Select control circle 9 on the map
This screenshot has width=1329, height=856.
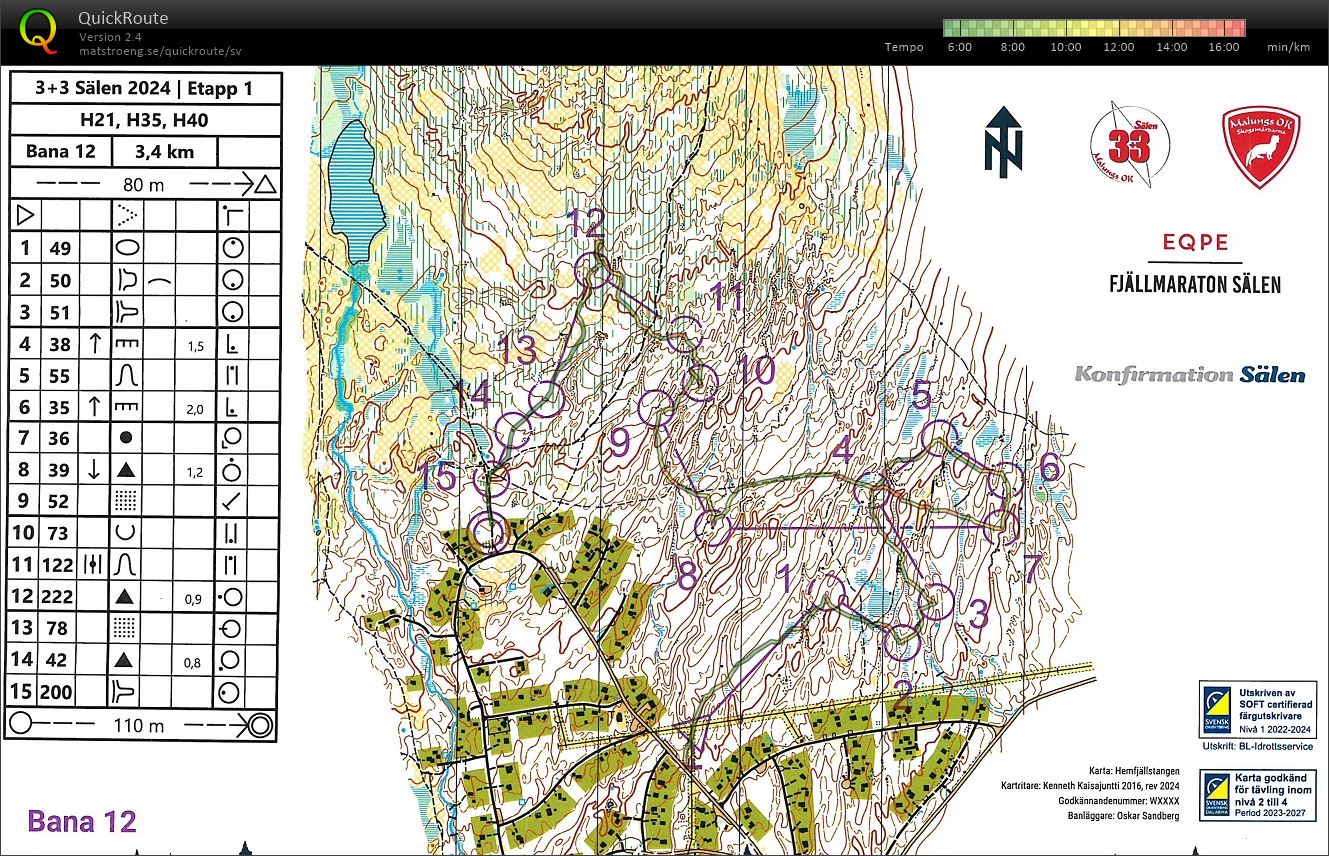[x=656, y=408]
